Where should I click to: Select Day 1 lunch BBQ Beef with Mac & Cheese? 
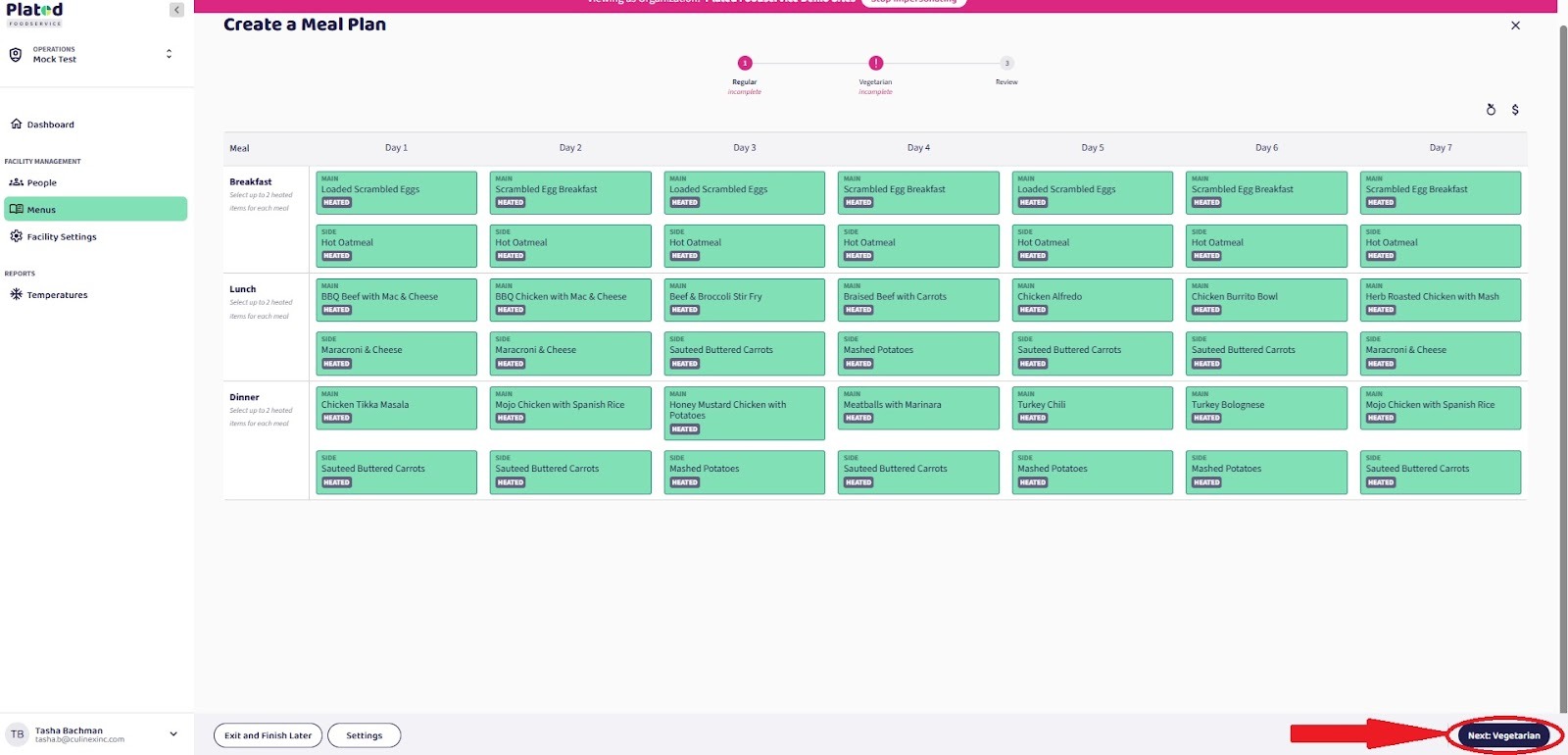pyautogui.click(x=396, y=300)
